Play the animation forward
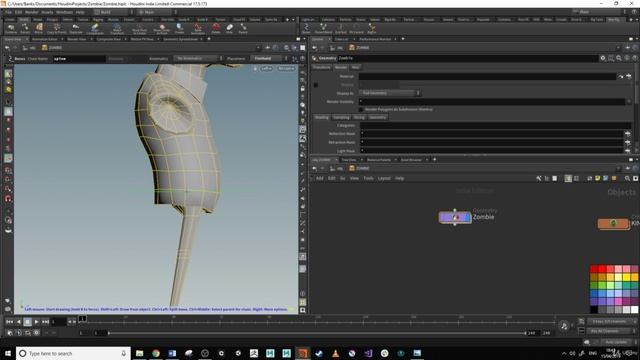The width and height of the screenshot is (640, 360). click(x=36, y=322)
